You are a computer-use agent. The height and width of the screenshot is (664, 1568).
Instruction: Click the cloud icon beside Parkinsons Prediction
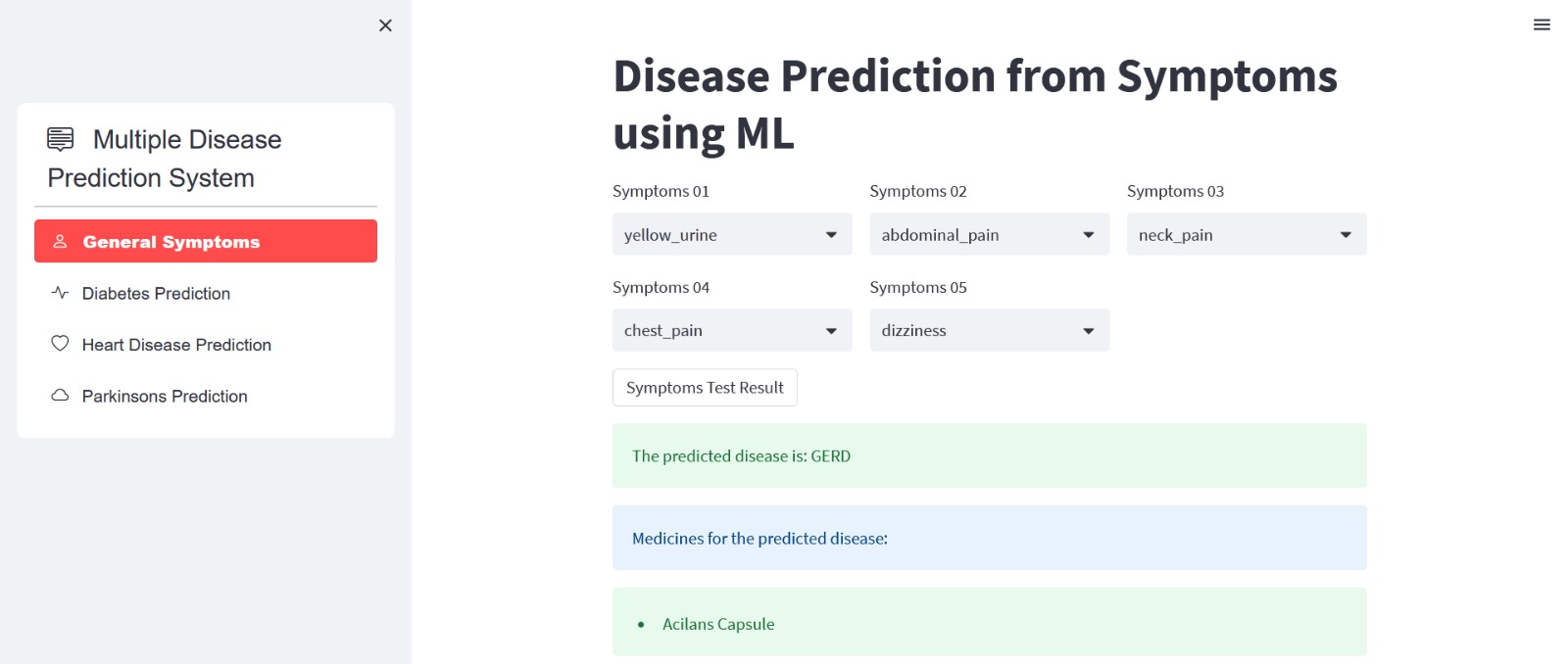(60, 396)
